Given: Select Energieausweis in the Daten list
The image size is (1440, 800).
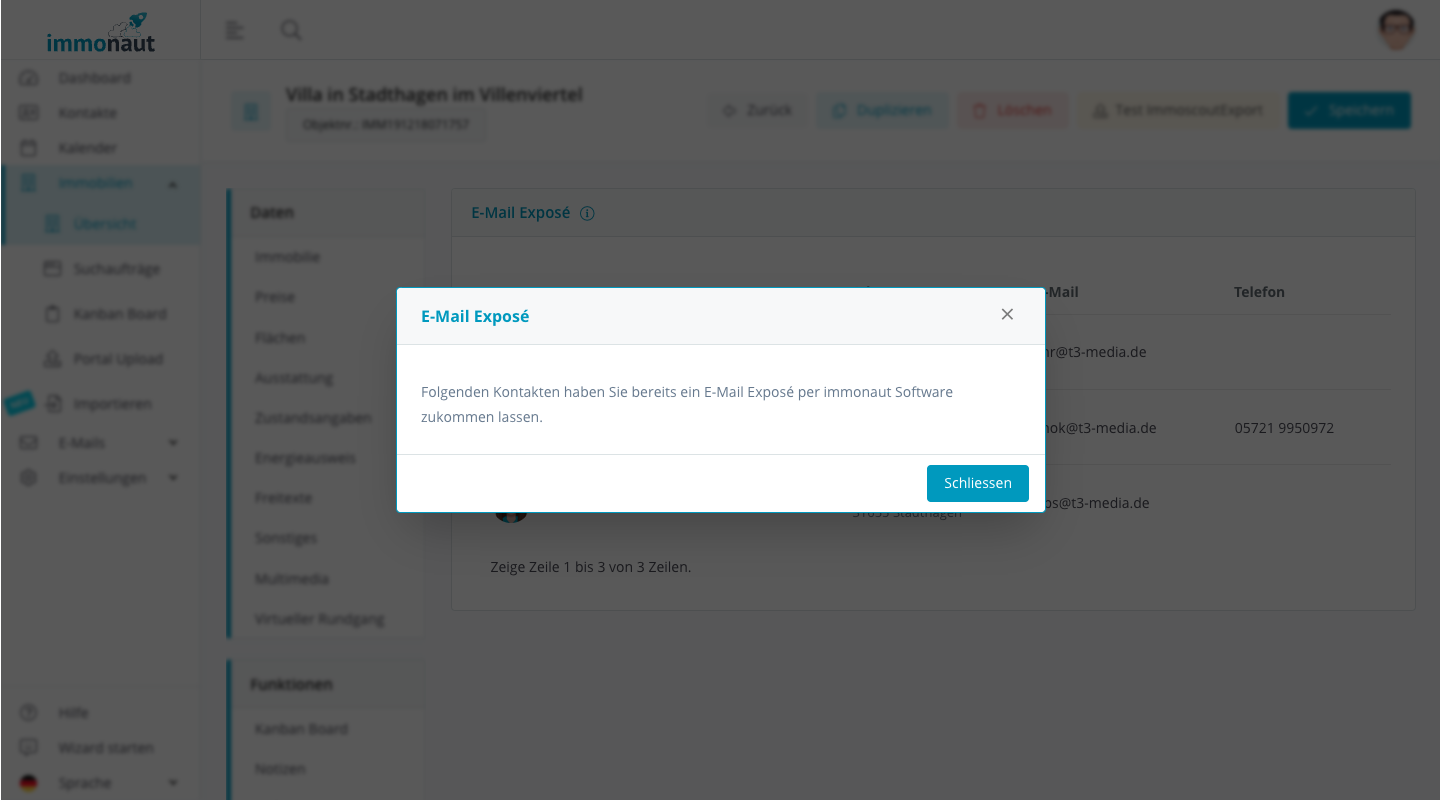Looking at the screenshot, I should click(x=305, y=458).
